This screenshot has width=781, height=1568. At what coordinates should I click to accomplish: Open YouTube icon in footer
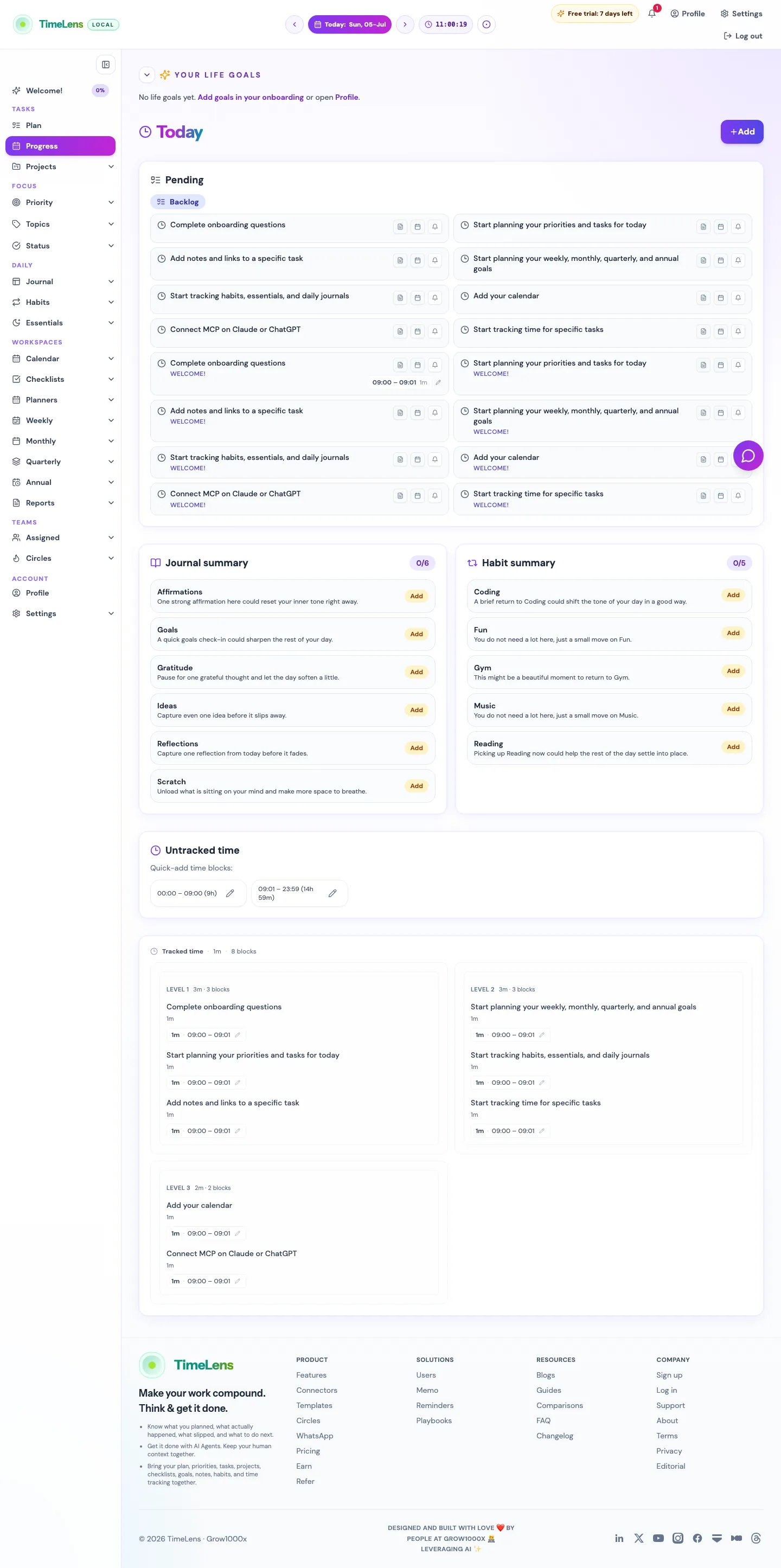click(658, 1538)
